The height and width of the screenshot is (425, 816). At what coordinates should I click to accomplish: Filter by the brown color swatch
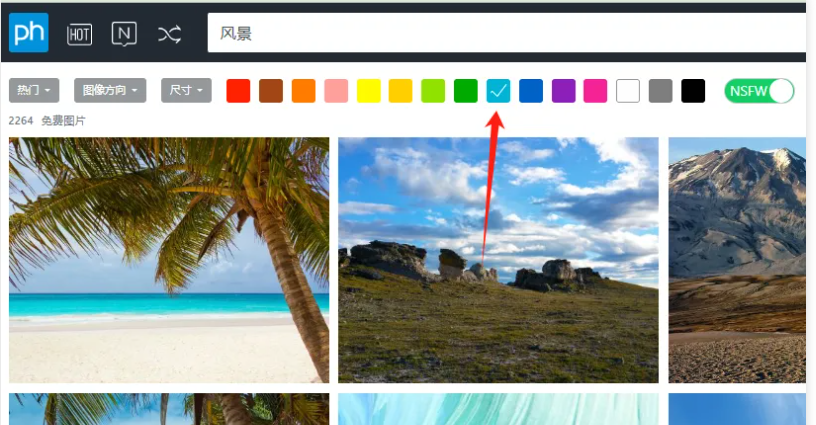271,91
